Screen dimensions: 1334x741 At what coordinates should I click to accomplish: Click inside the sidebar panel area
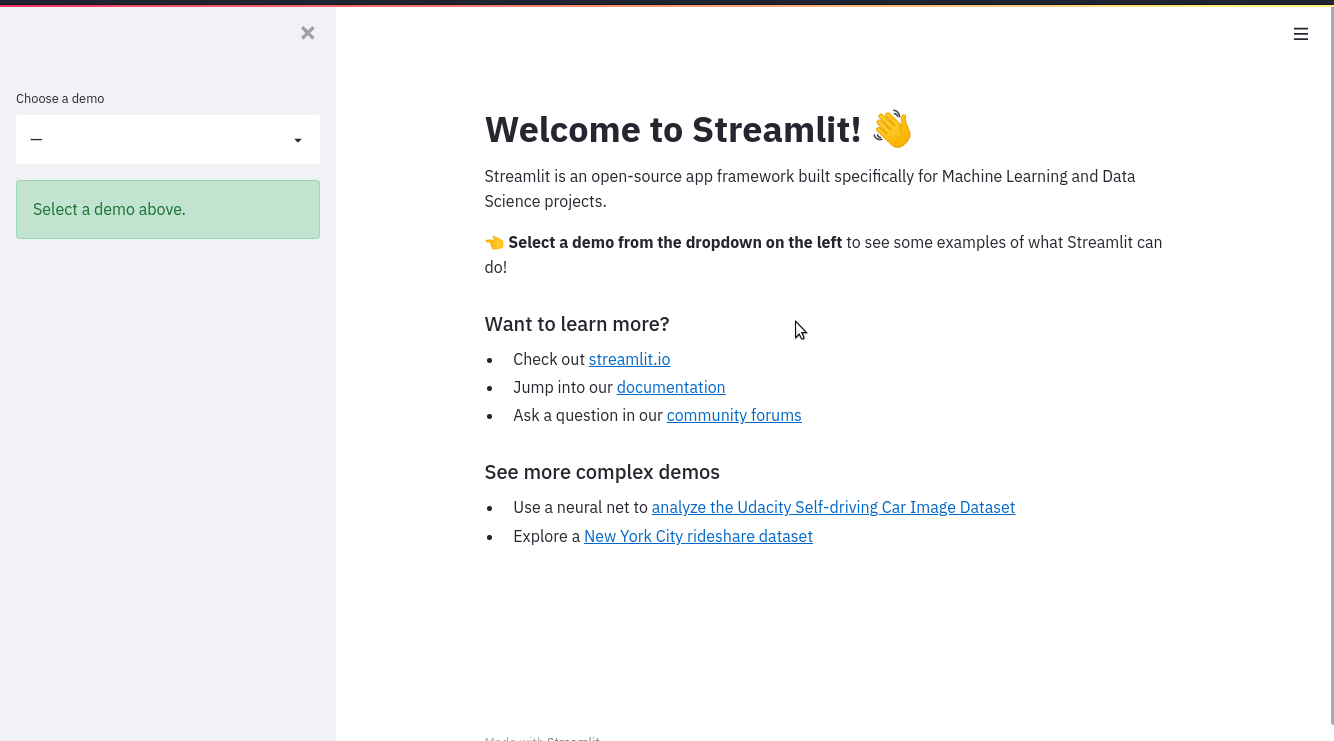tap(167, 450)
